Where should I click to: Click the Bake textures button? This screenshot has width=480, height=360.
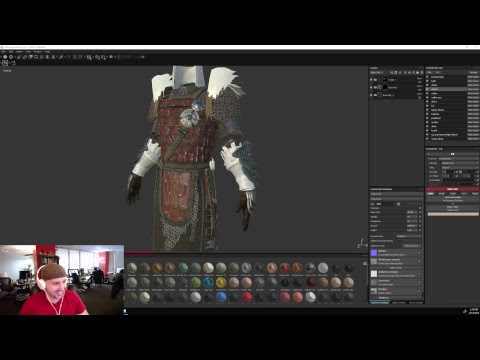[x=411, y=246]
